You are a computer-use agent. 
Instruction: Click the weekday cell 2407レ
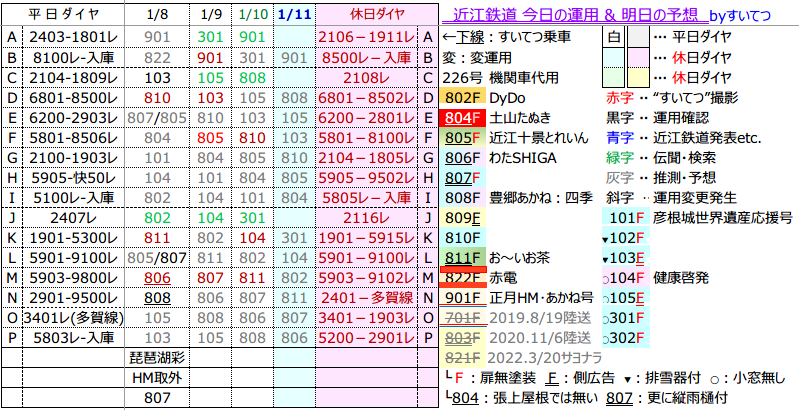tap(74, 217)
